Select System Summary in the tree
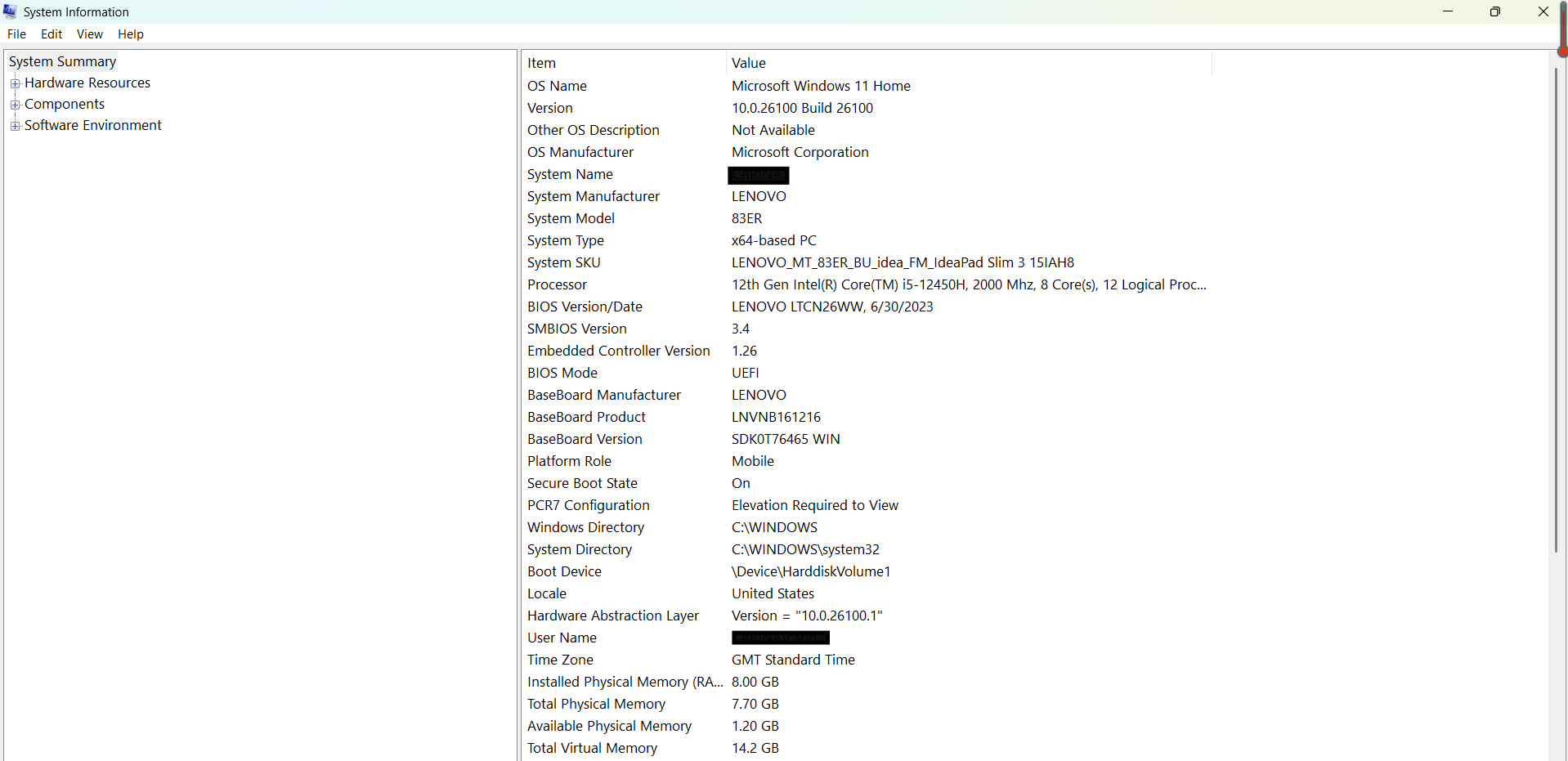 [x=62, y=61]
